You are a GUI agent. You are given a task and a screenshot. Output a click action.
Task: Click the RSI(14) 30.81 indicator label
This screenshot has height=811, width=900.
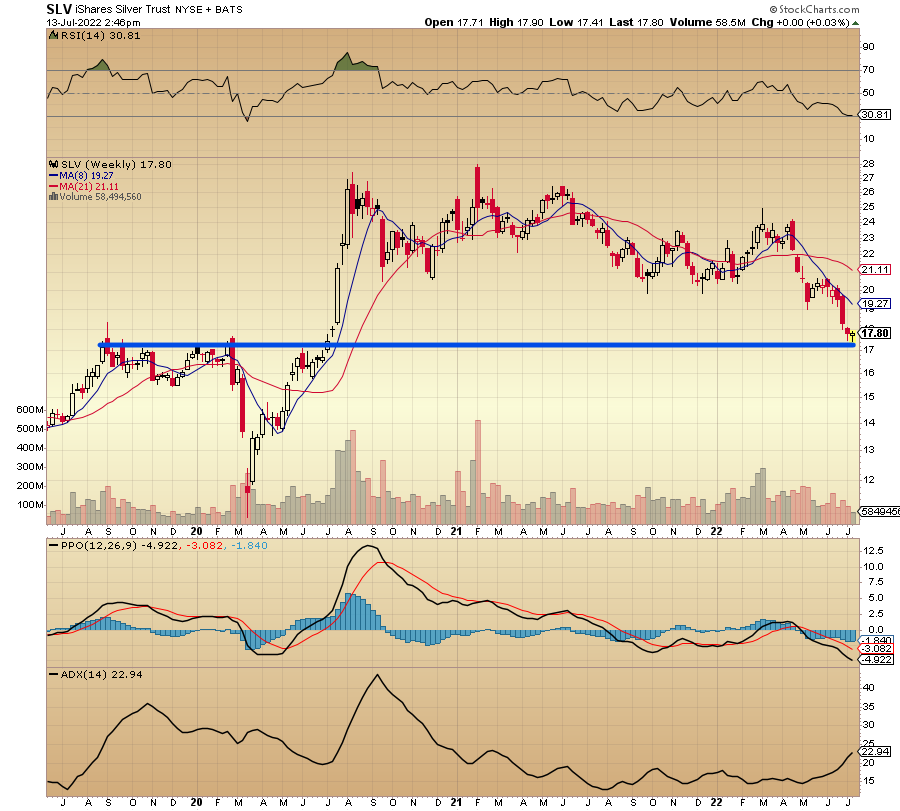pyautogui.click(x=100, y=36)
